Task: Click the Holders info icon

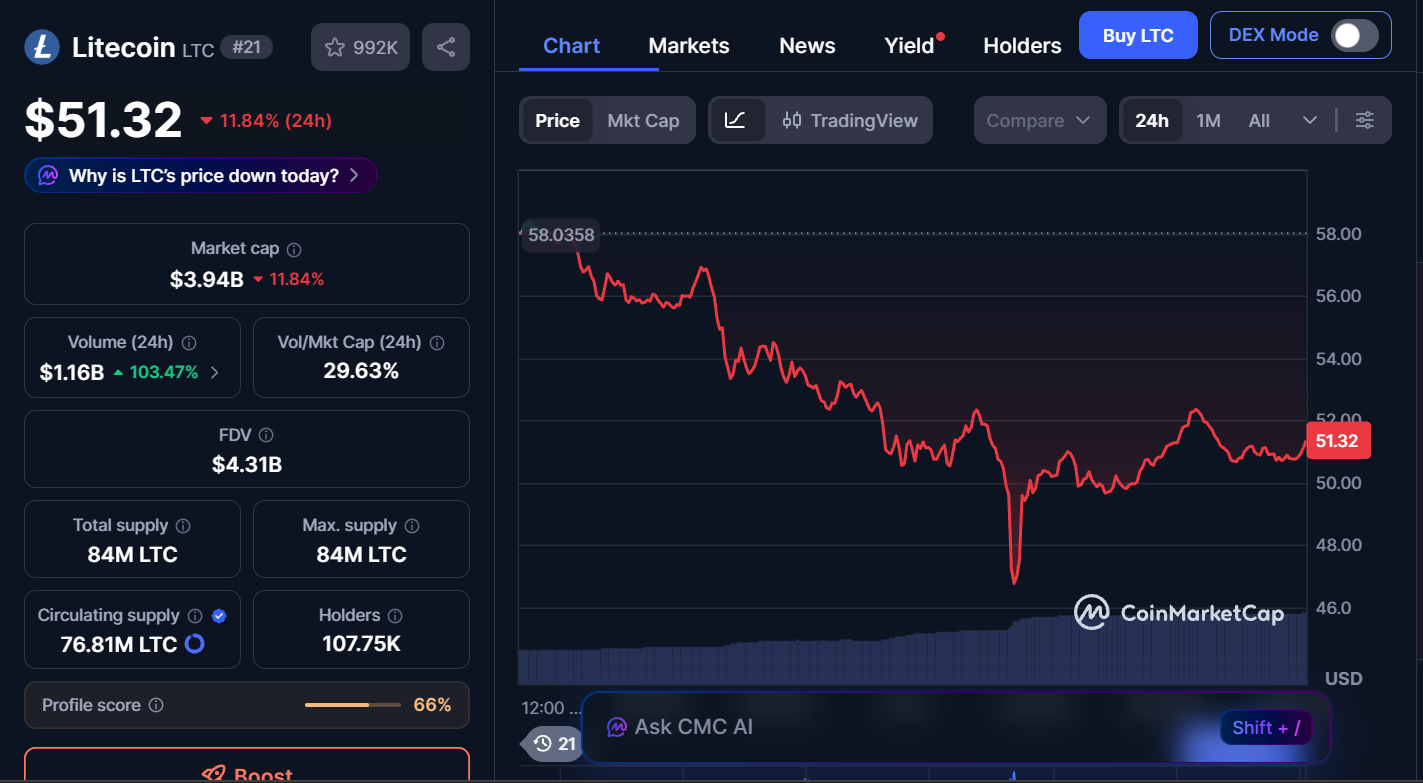Action: click(x=395, y=616)
